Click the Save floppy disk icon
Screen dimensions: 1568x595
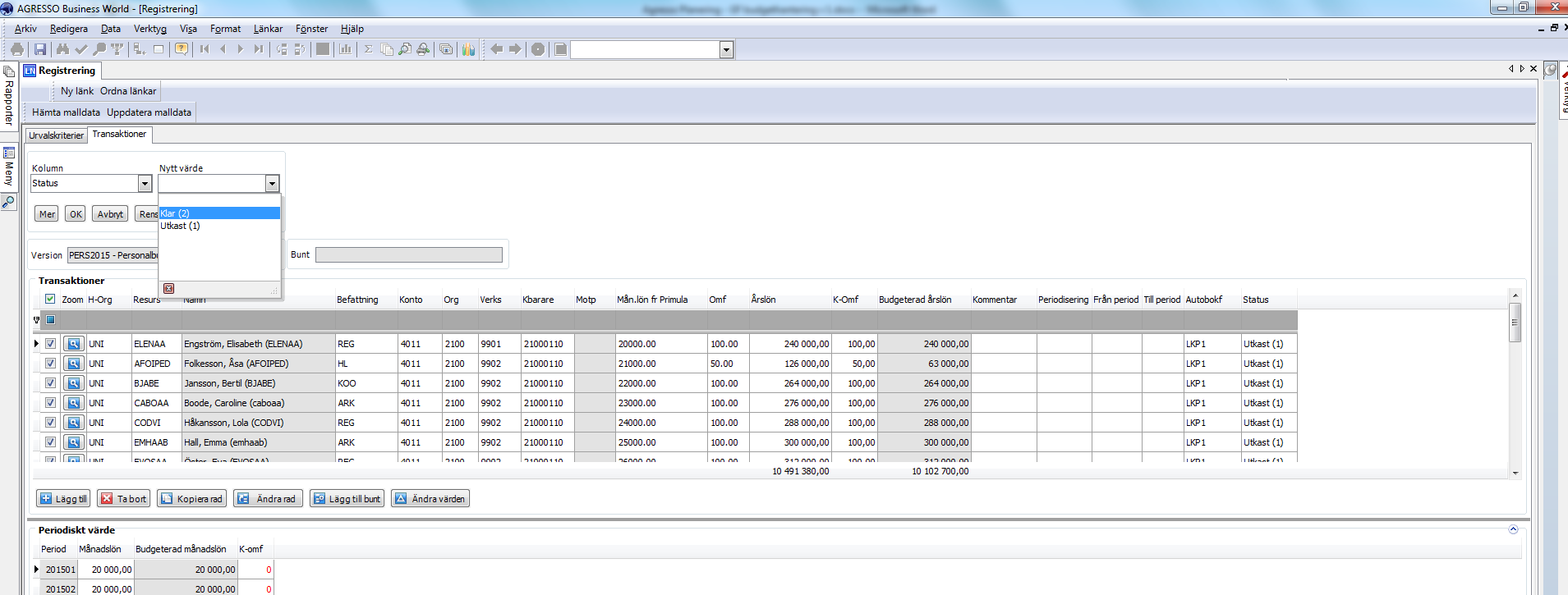[x=39, y=49]
